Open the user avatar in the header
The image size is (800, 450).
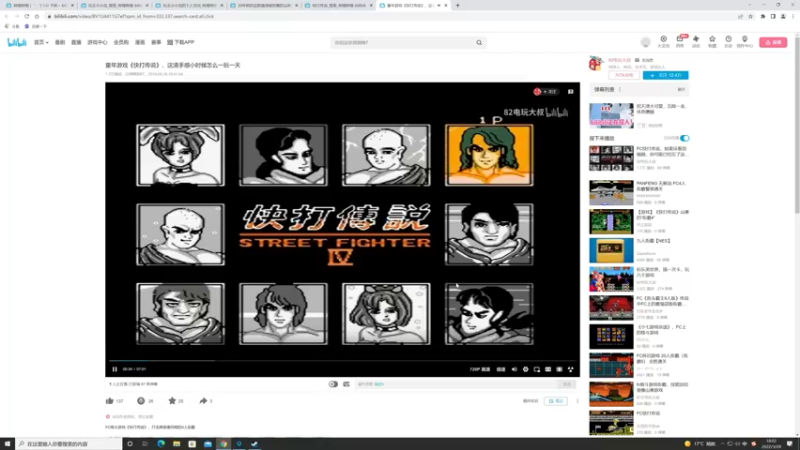click(645, 42)
